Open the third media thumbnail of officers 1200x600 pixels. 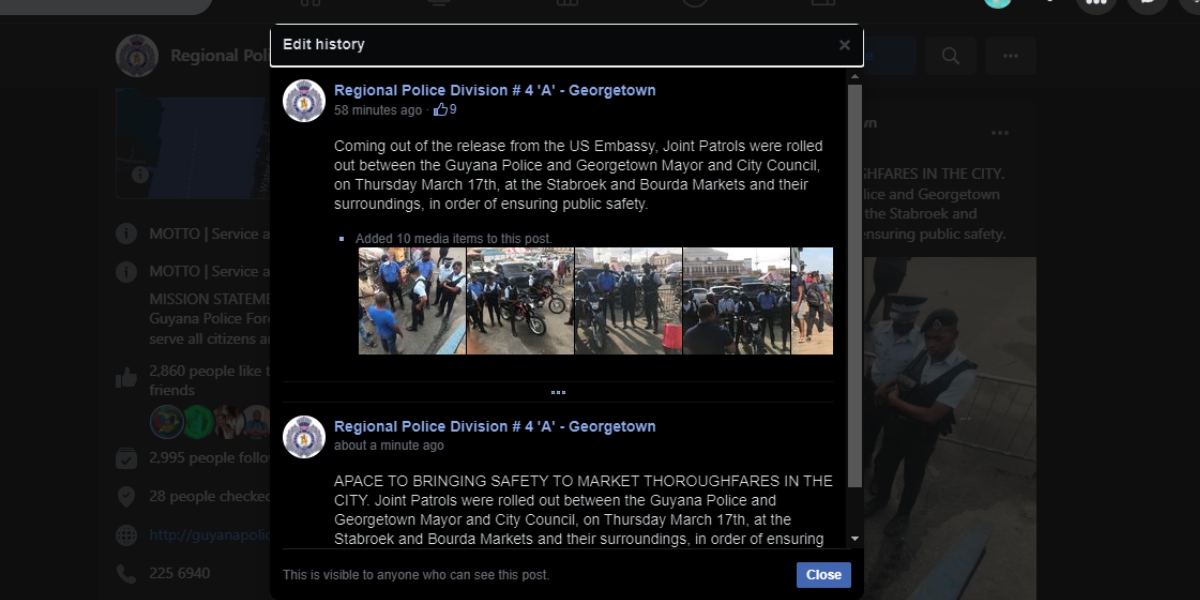pyautogui.click(x=628, y=301)
